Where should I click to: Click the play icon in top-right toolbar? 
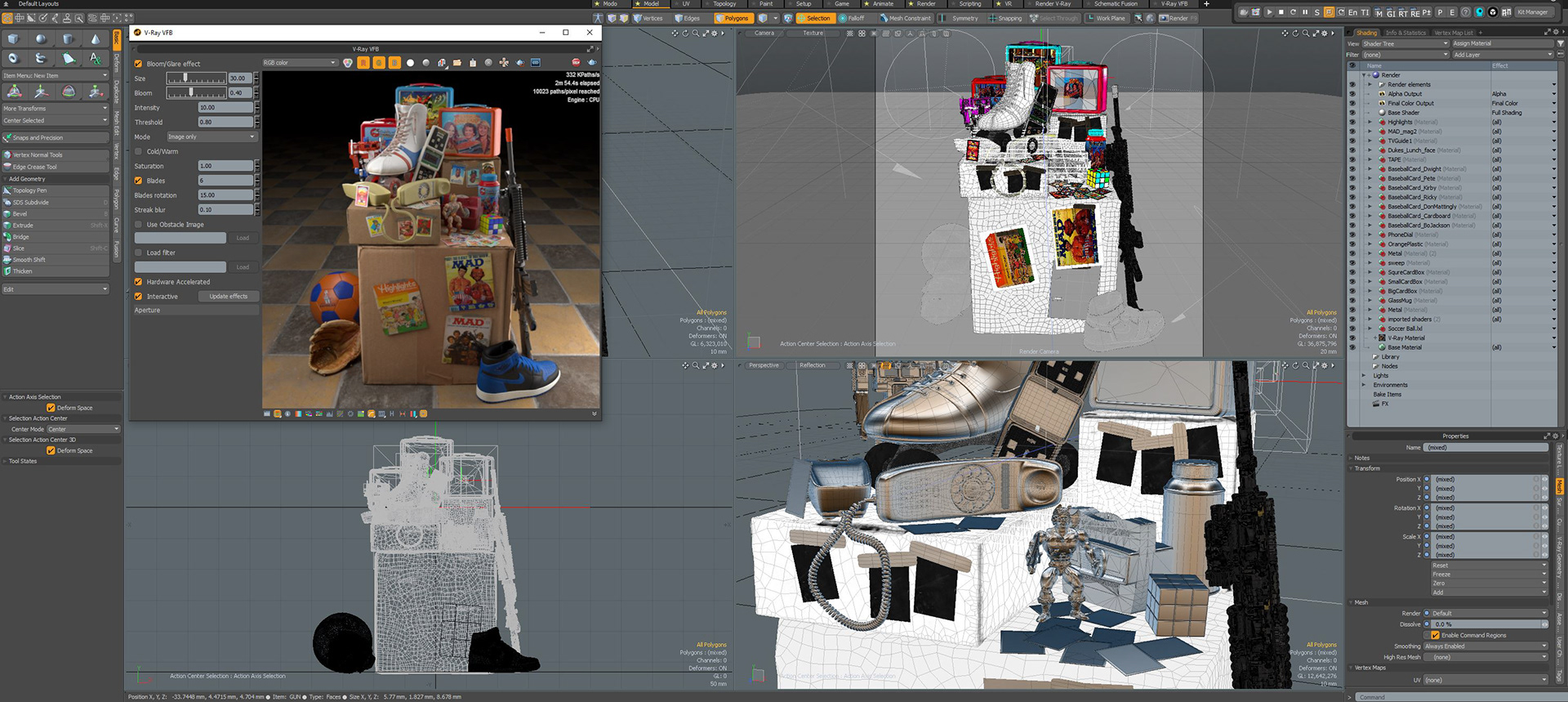[x=1269, y=12]
